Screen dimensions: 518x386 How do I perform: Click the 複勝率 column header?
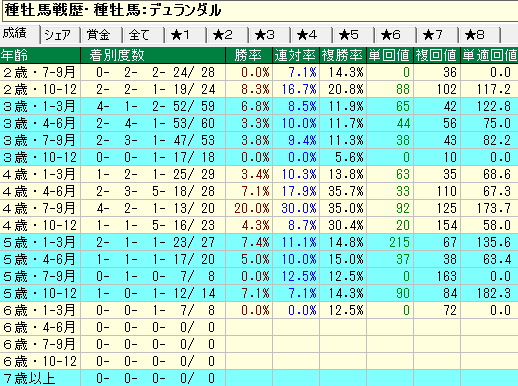[343, 55]
